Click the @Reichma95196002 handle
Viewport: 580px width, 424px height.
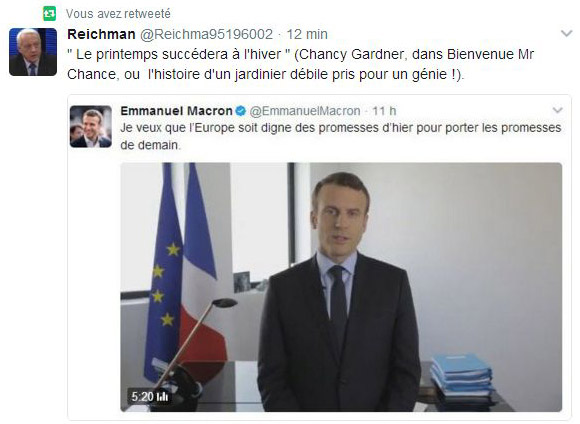206,34
